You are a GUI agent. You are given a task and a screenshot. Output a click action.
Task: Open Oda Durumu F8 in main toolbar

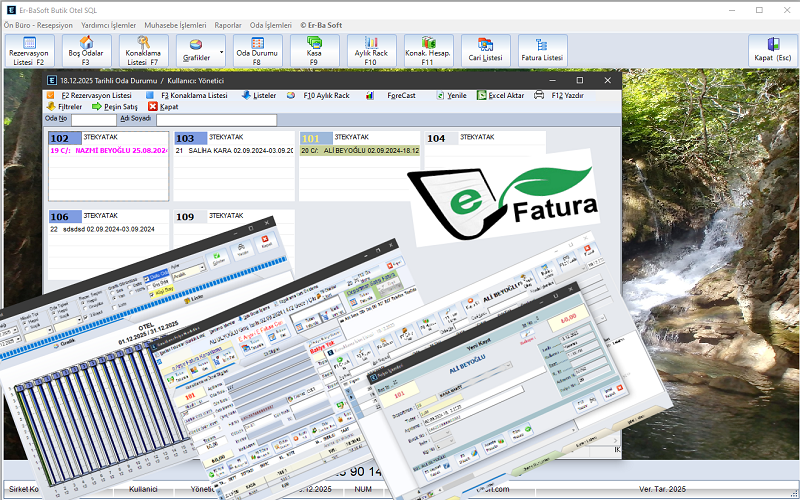tap(257, 49)
